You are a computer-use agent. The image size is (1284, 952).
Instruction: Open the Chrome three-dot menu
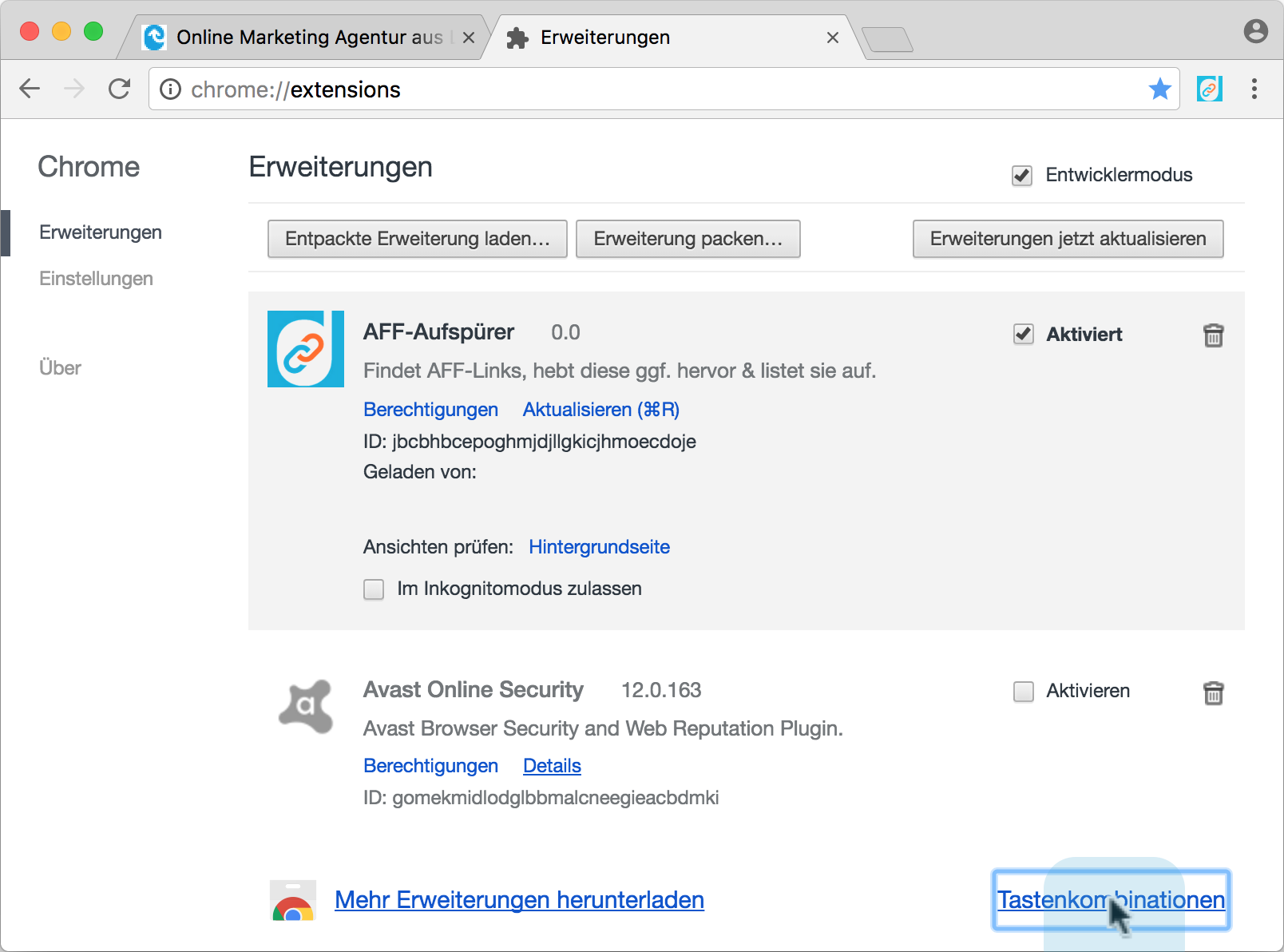pos(1254,89)
